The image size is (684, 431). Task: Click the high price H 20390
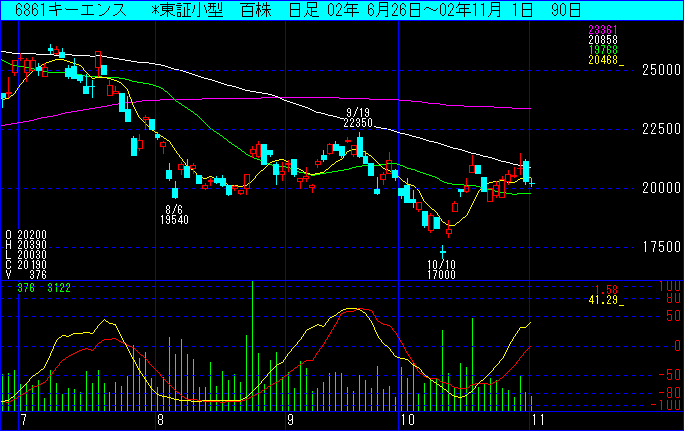26,246
